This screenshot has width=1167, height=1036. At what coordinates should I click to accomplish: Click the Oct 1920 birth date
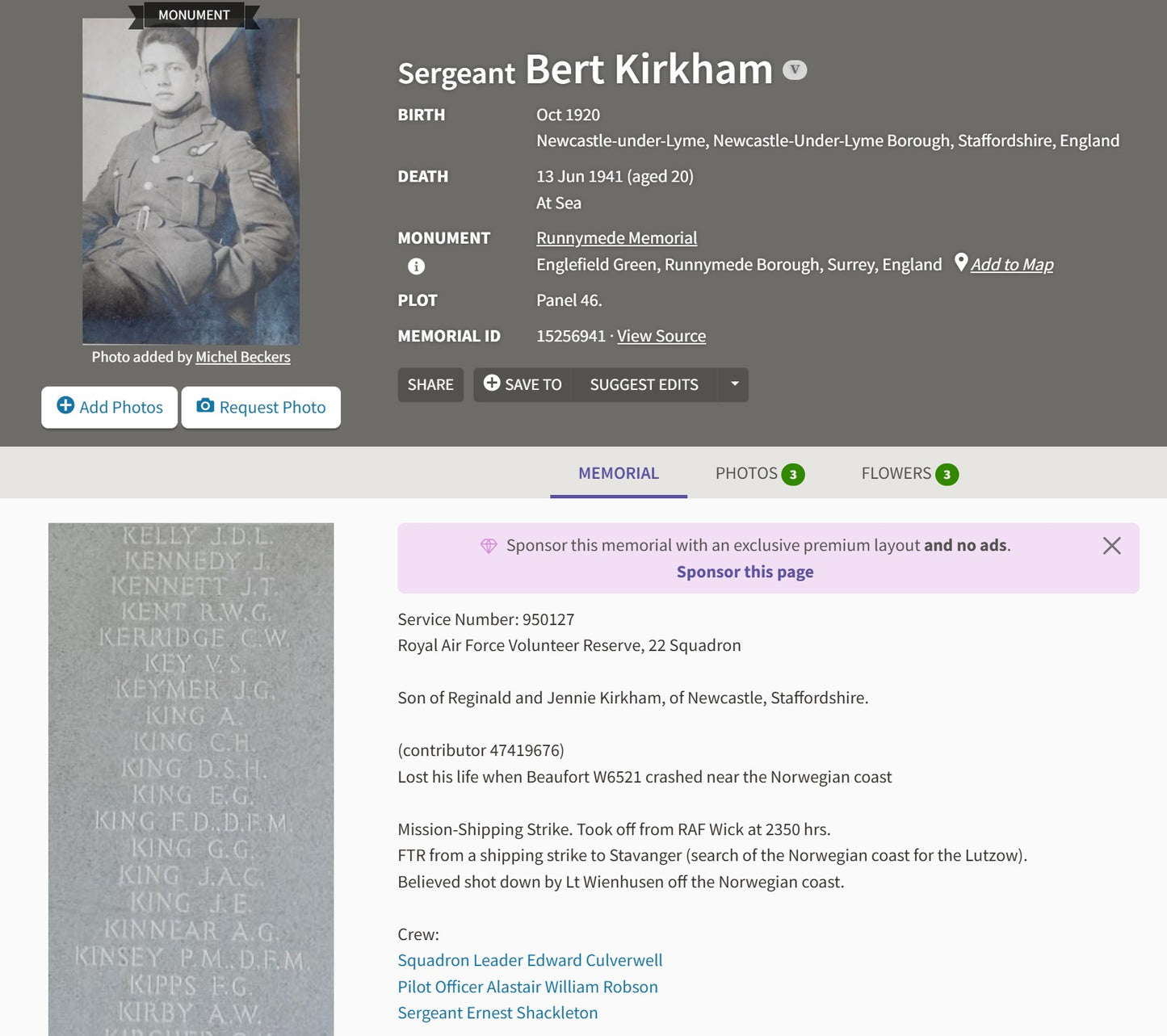click(568, 115)
